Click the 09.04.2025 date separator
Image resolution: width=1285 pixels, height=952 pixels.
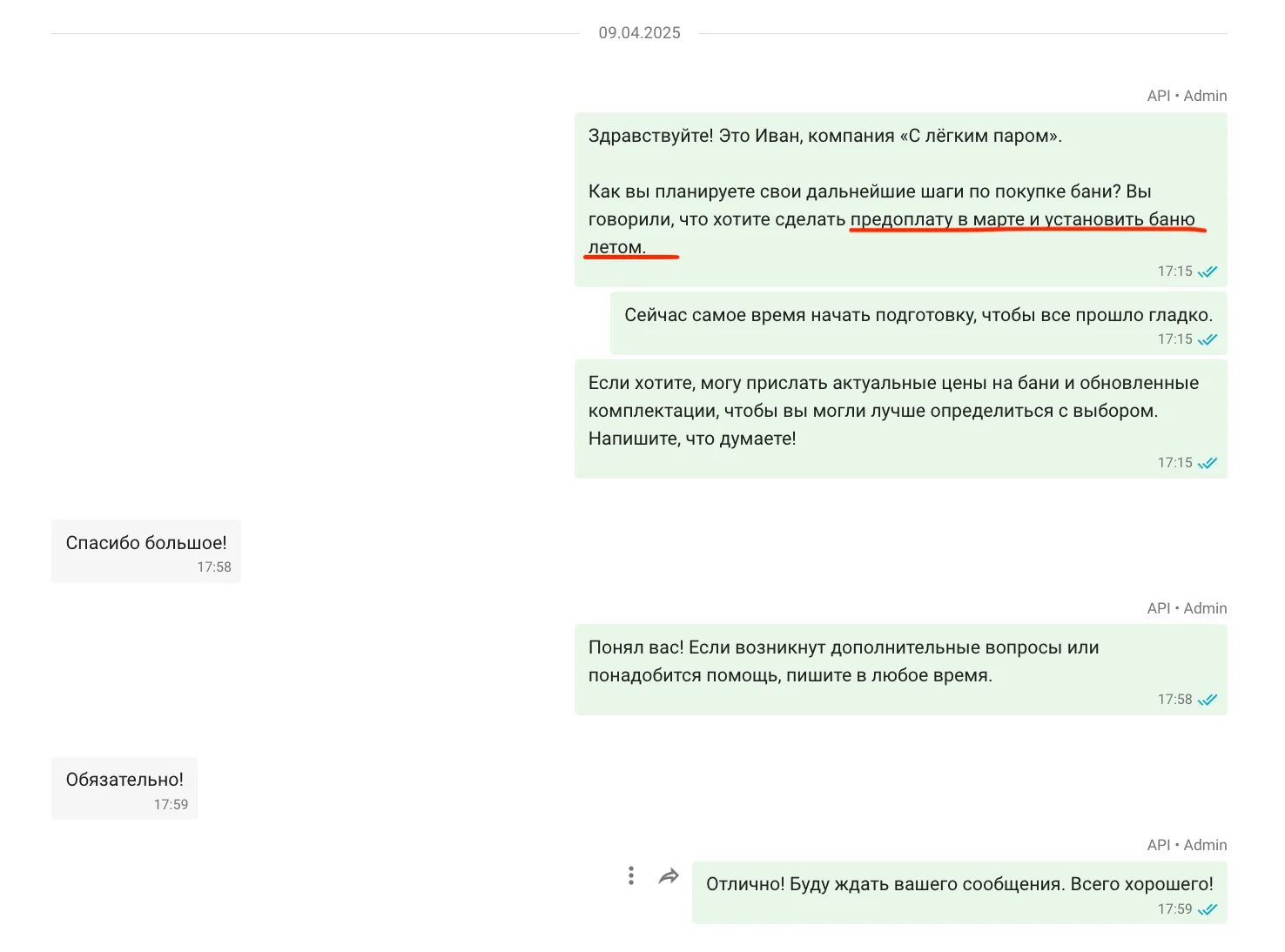639,33
